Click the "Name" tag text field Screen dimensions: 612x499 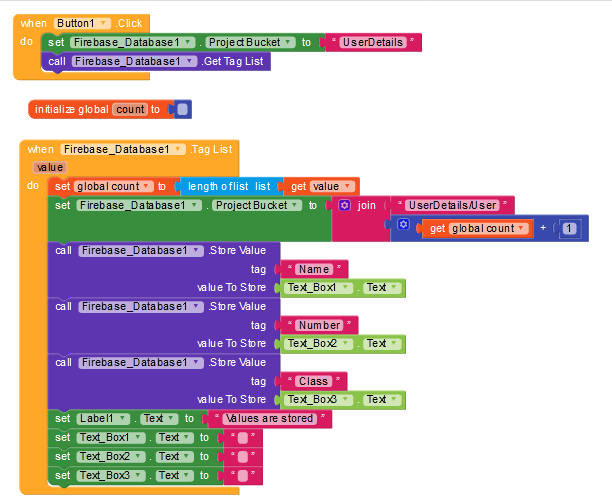point(314,269)
